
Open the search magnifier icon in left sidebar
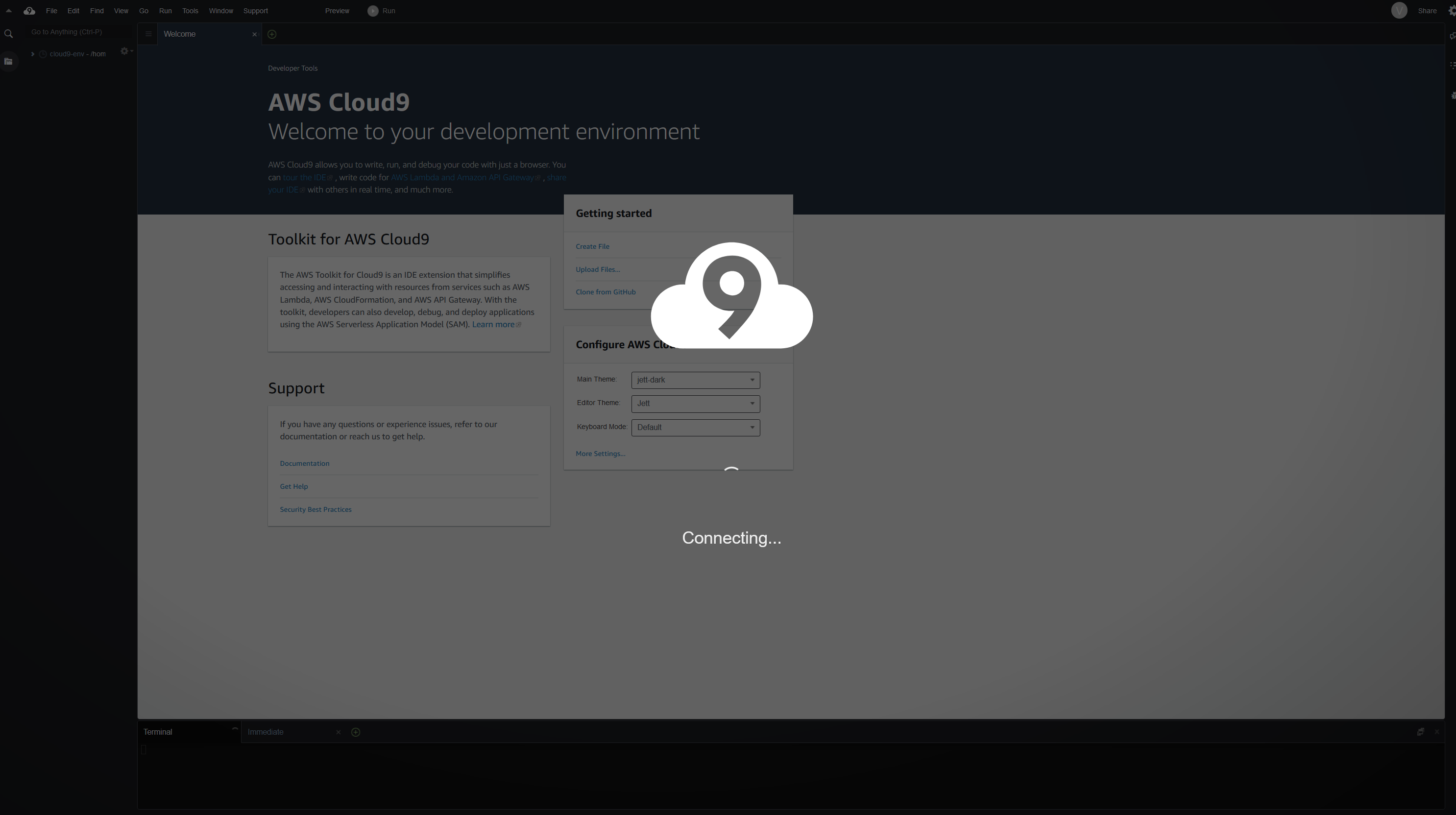click(8, 34)
